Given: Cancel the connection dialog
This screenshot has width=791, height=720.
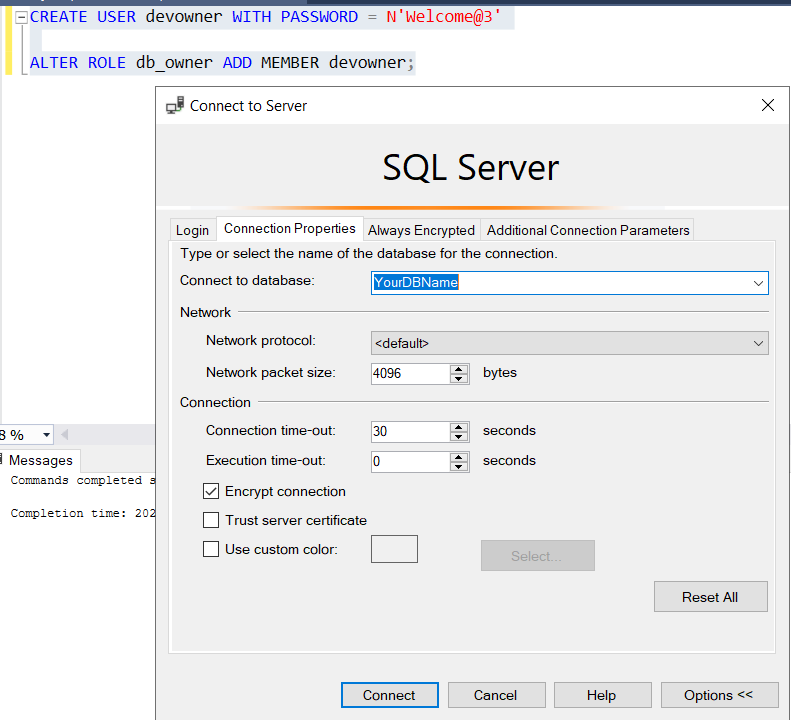Looking at the screenshot, I should tap(496, 695).
